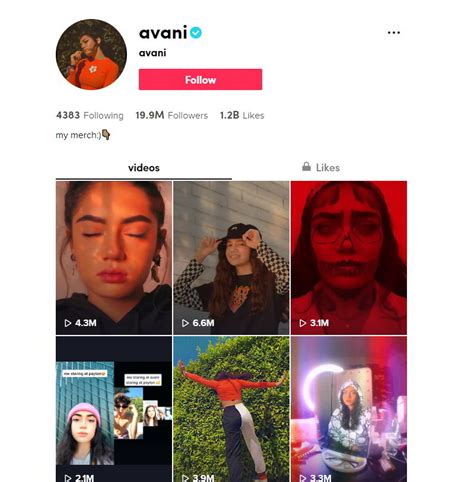Click the play icon on the 3.1M video
Image resolution: width=474 pixels, height=482 pixels.
(x=303, y=323)
